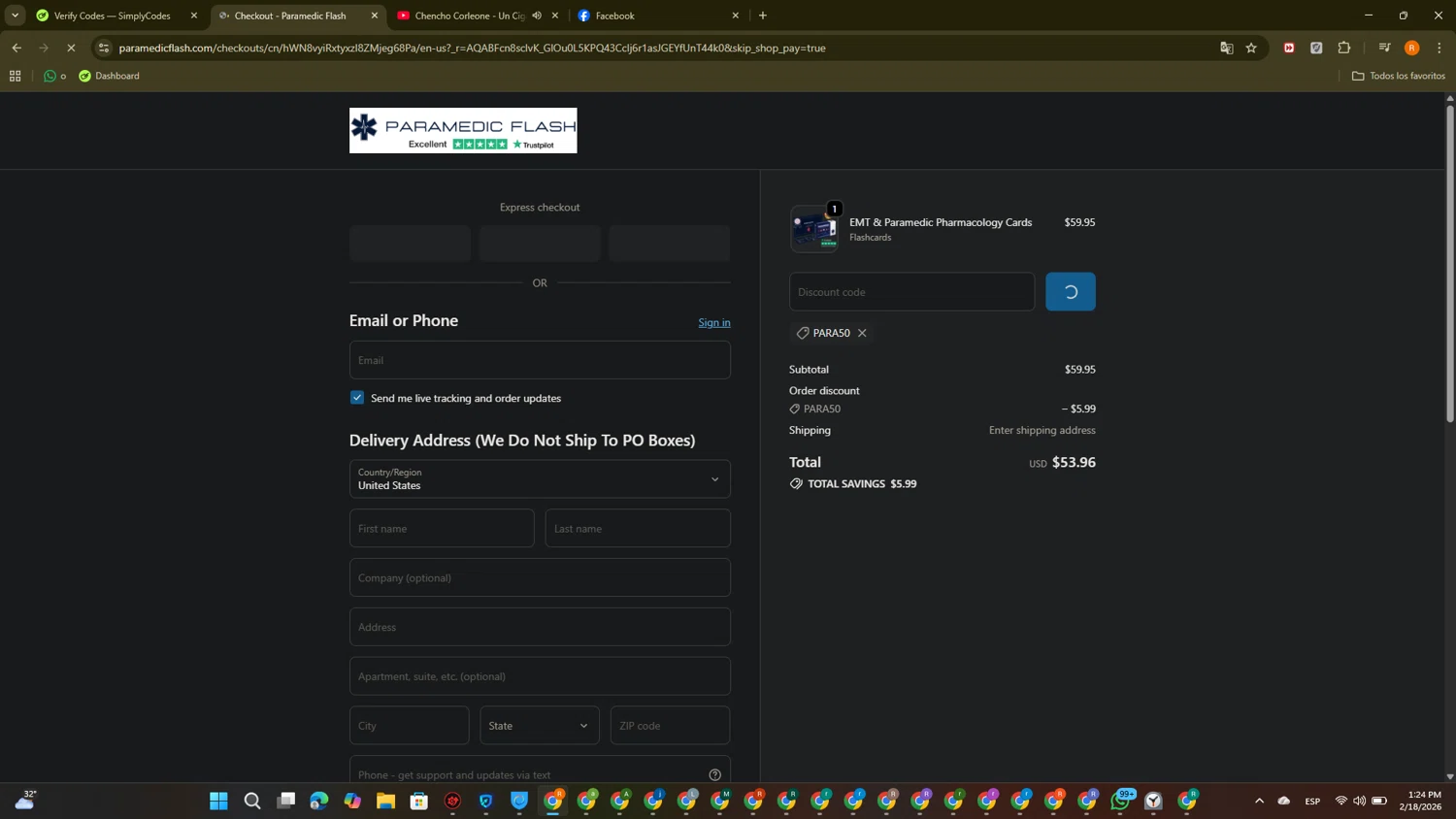Open the Extensions puzzle-piece menu
This screenshot has height=819, width=1456.
point(1344,48)
